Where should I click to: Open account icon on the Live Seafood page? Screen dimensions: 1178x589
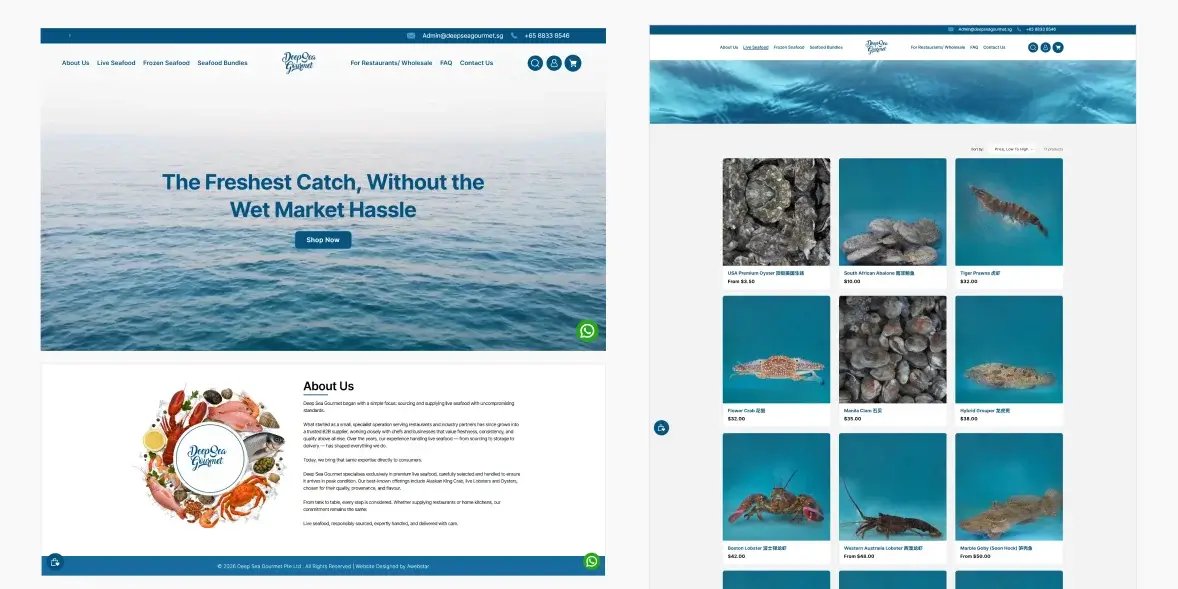click(x=1045, y=47)
